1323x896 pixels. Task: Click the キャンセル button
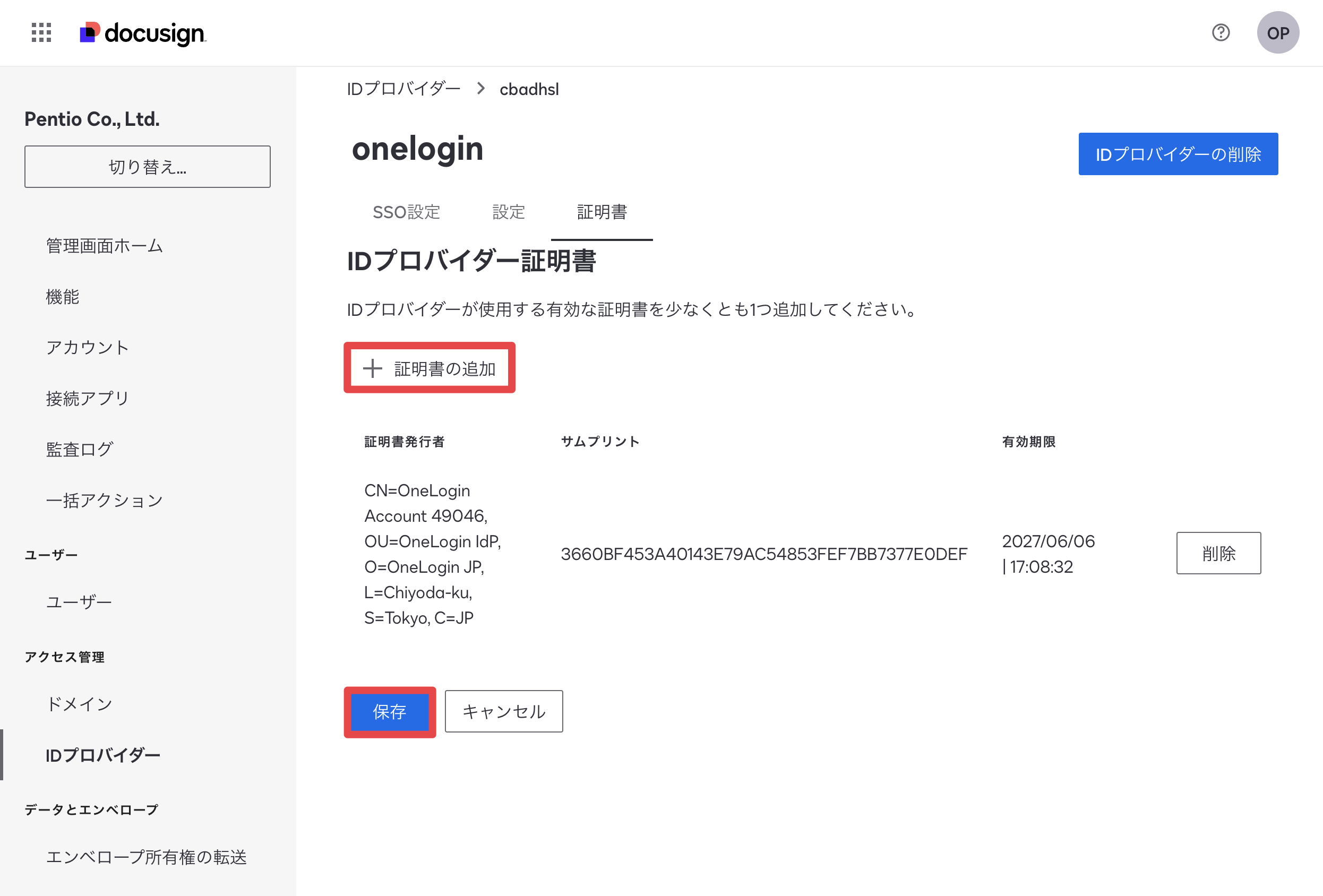pyautogui.click(x=503, y=712)
